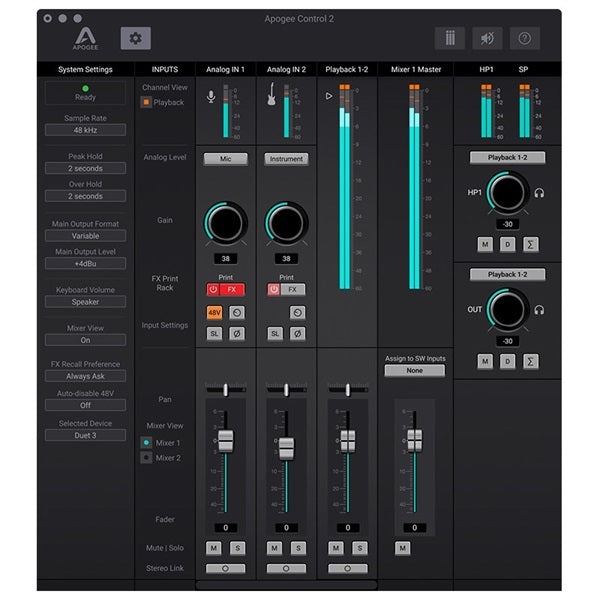Open the Mic analog level dropdown
This screenshot has width=600, height=600.
[225, 159]
